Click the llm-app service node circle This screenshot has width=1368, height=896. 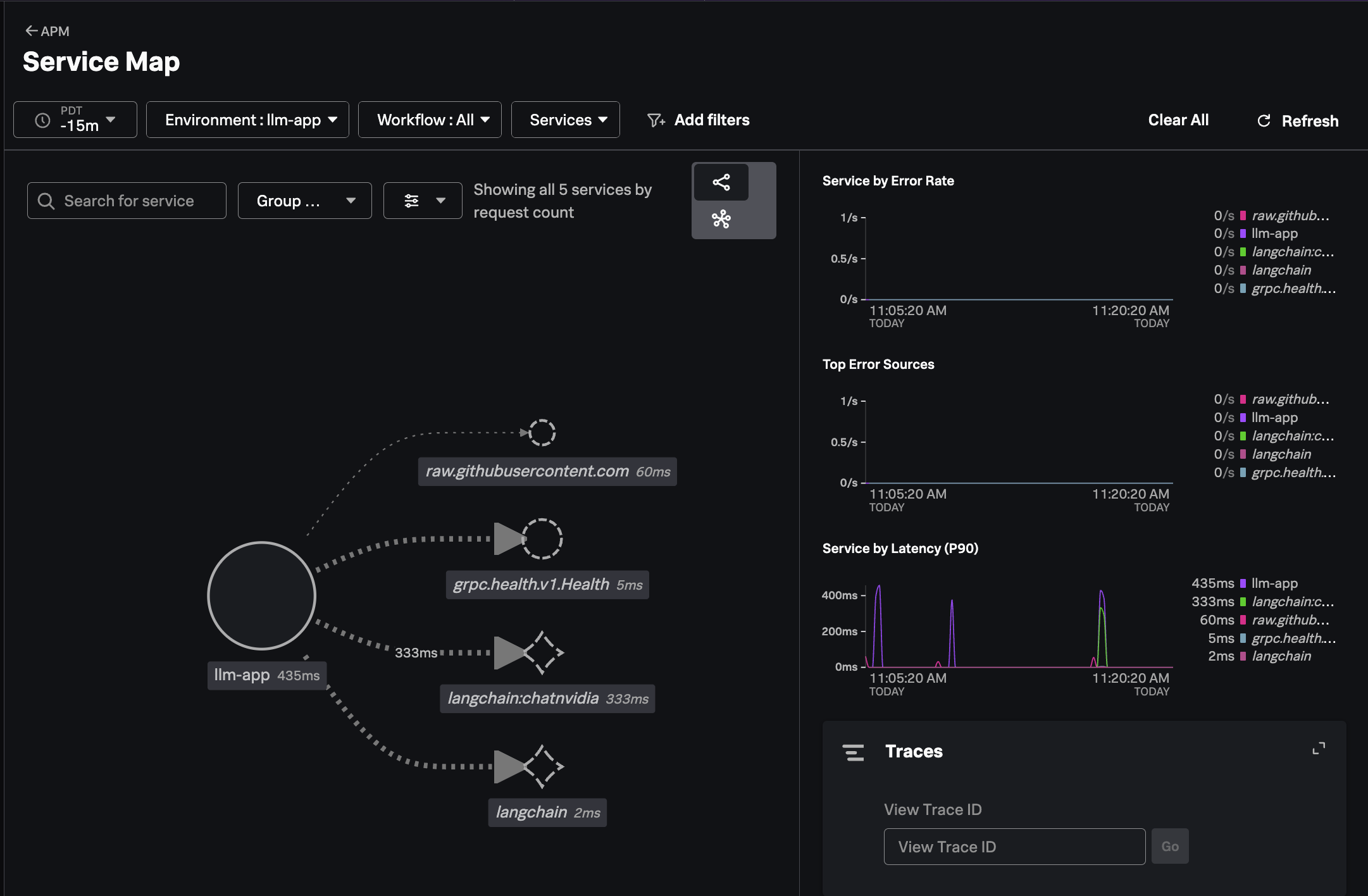click(261, 595)
